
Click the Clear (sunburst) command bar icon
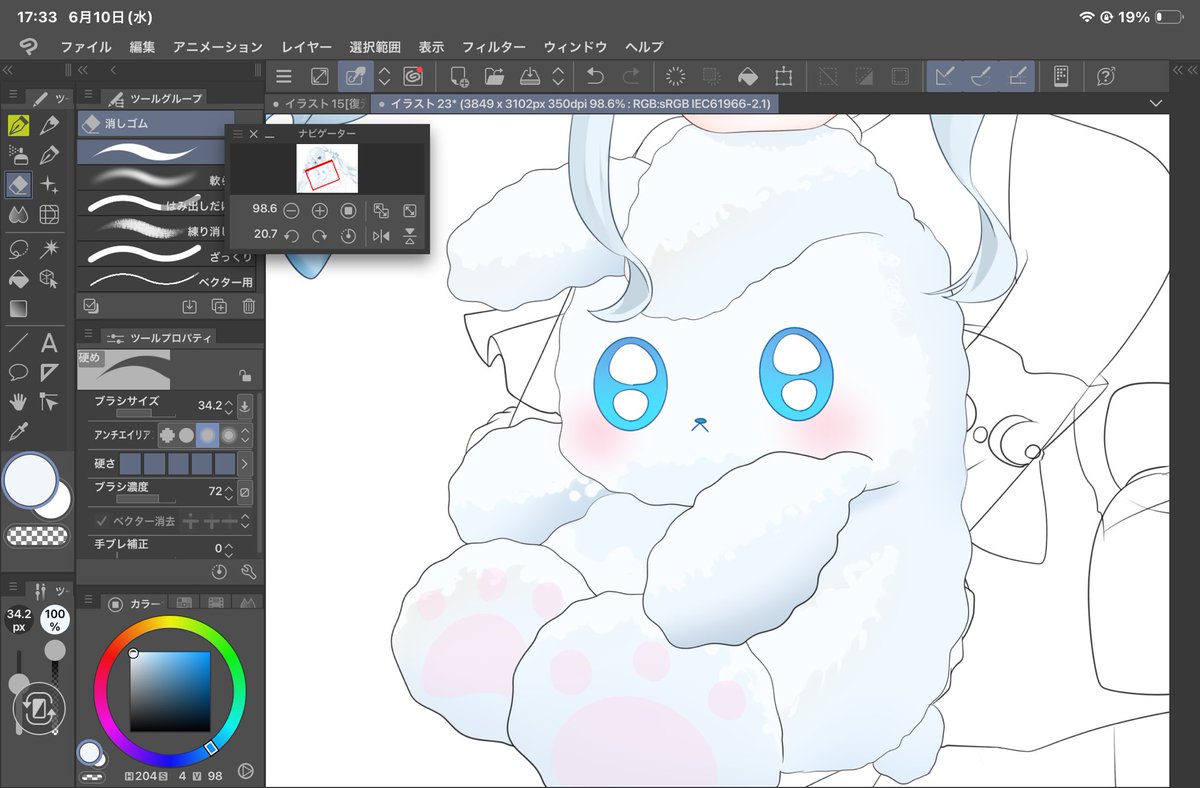pyautogui.click(x=675, y=76)
